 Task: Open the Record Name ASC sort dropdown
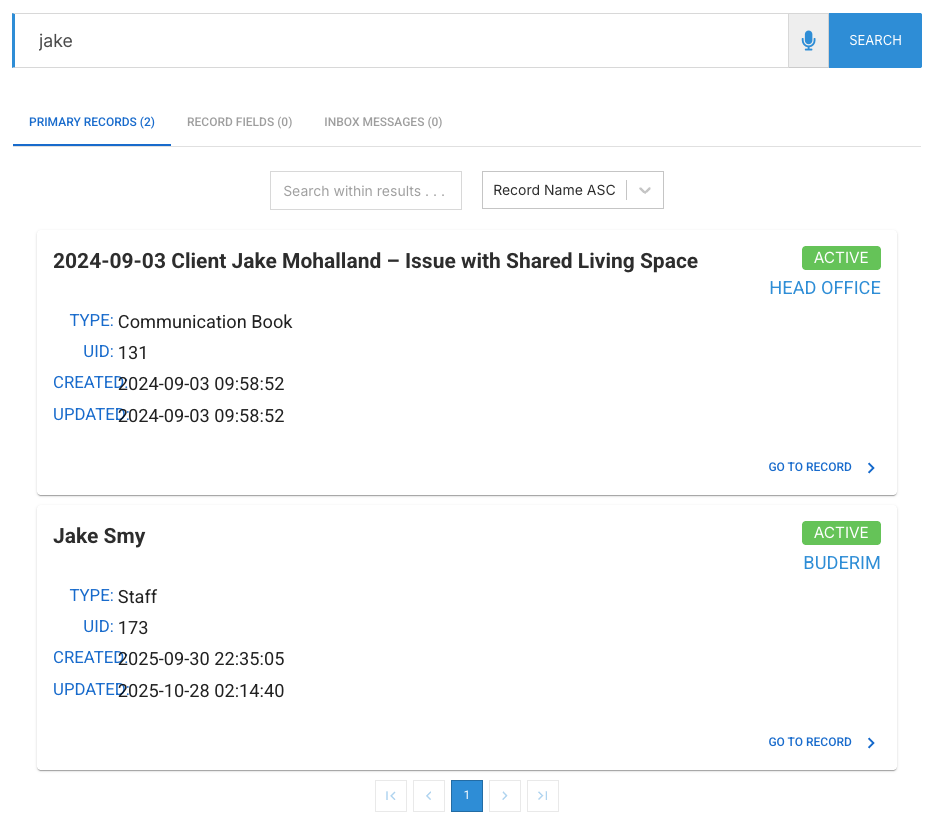[x=572, y=190]
